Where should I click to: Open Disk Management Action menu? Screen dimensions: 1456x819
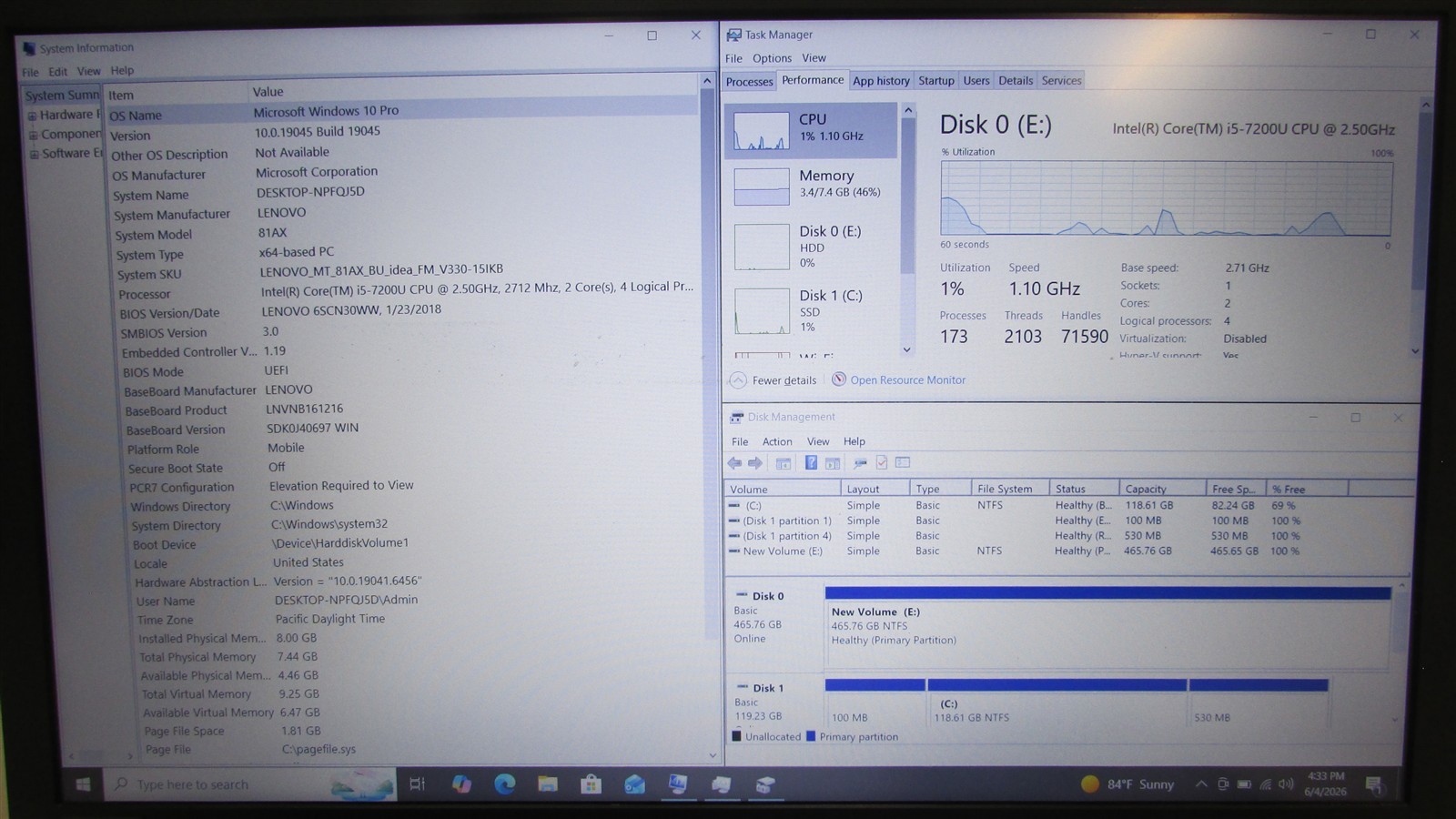(777, 441)
